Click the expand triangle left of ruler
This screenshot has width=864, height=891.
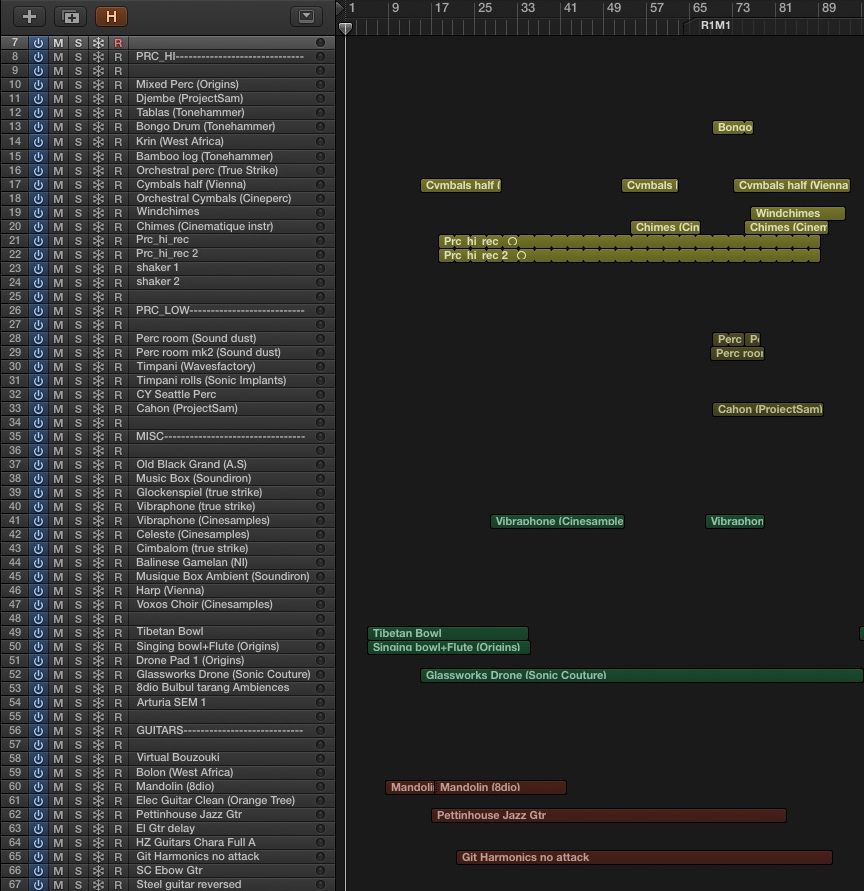point(341,9)
